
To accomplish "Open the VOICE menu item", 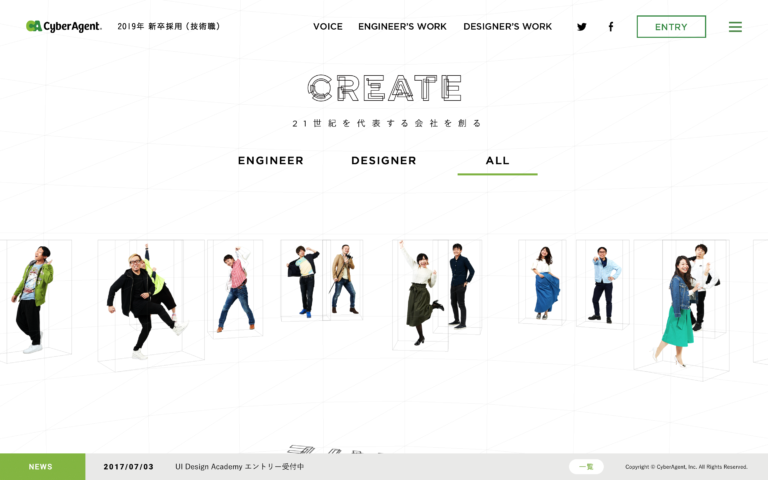I will pyautogui.click(x=328, y=26).
